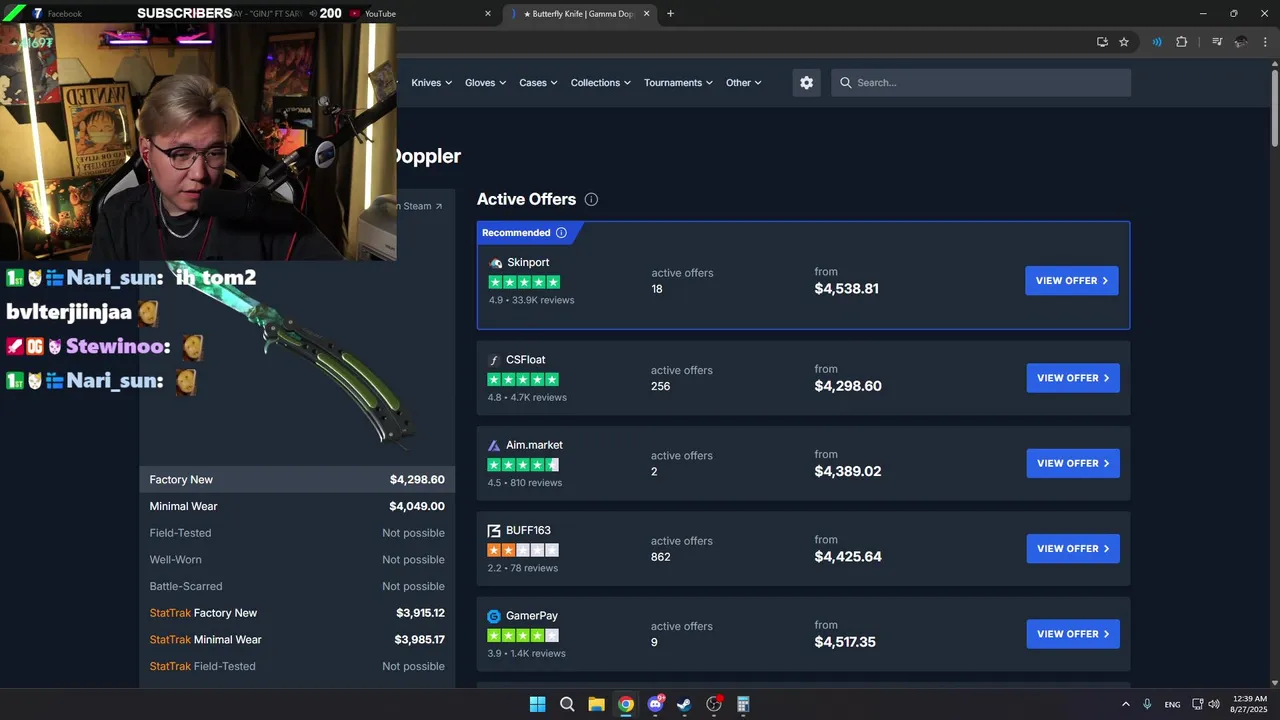Screen dimensions: 1280x720
Task: View CSFloat offer
Action: click(1073, 378)
